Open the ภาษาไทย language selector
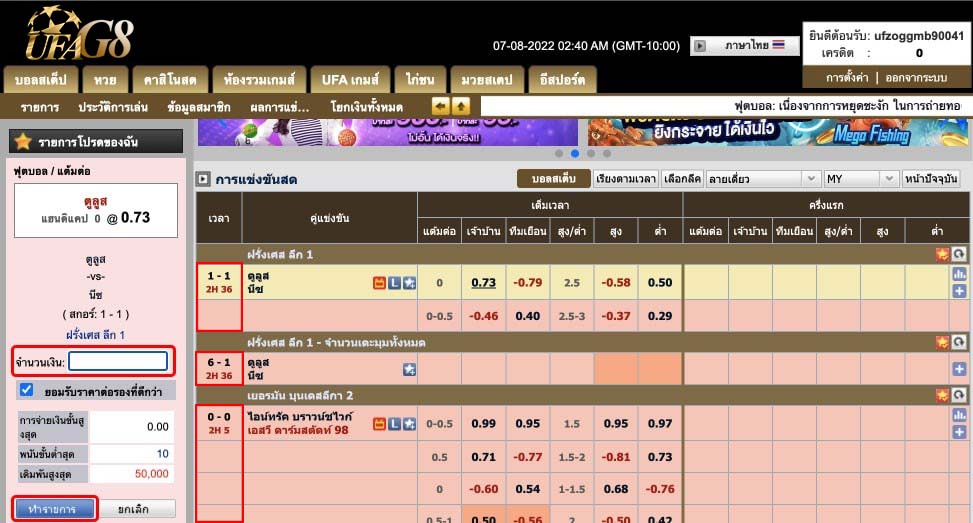This screenshot has width=973, height=523. tap(745, 45)
